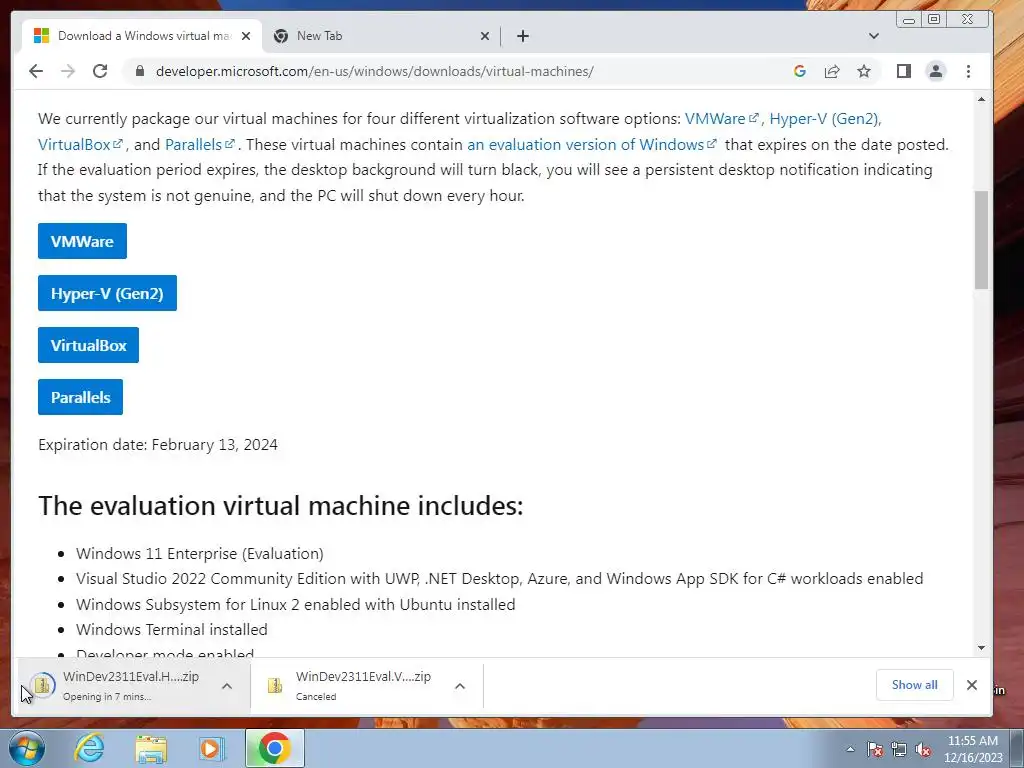1024x768 pixels.
Task: Open the VMWare hyperlink in paragraph
Action: point(721,119)
